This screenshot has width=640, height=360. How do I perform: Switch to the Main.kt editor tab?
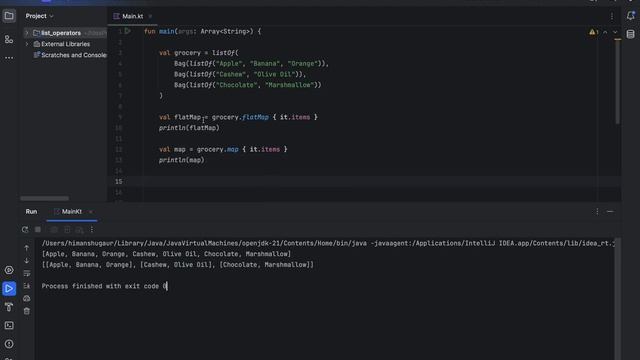point(132,16)
